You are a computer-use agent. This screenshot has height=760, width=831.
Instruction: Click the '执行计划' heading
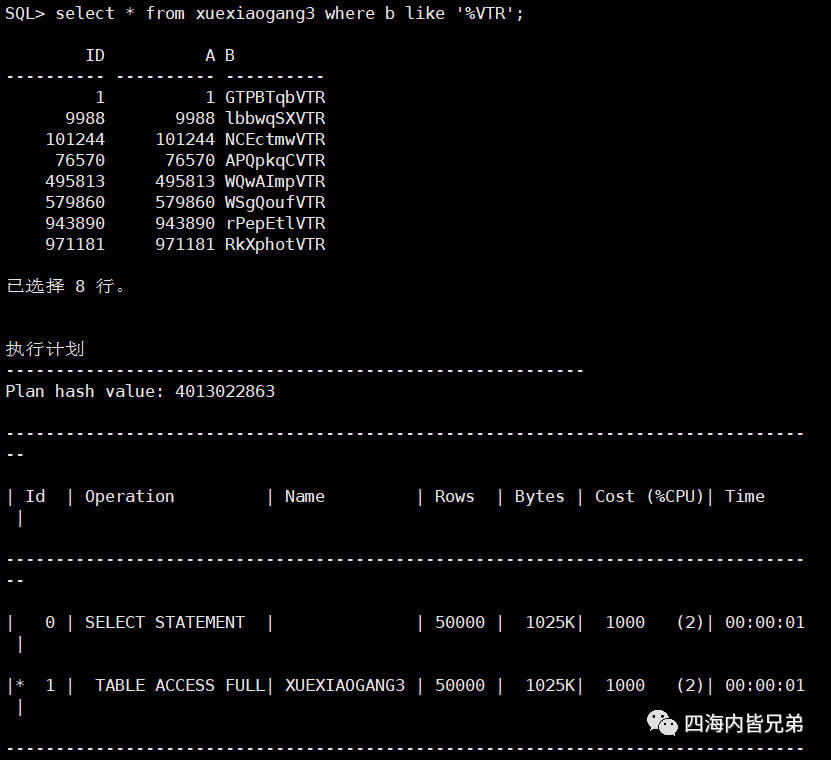(45, 349)
